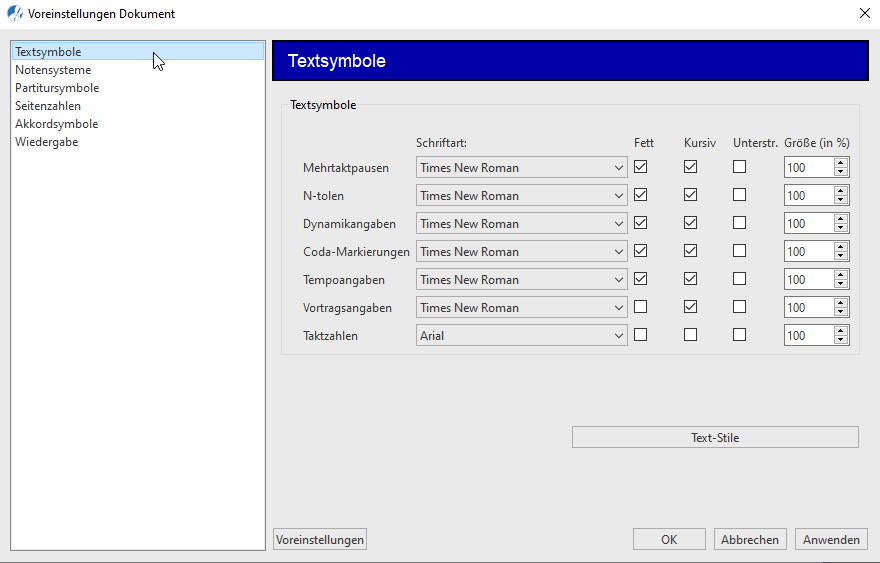This screenshot has width=880, height=563.
Task: Open Schriftart dropdown for Taktzahlen
Action: pos(619,336)
